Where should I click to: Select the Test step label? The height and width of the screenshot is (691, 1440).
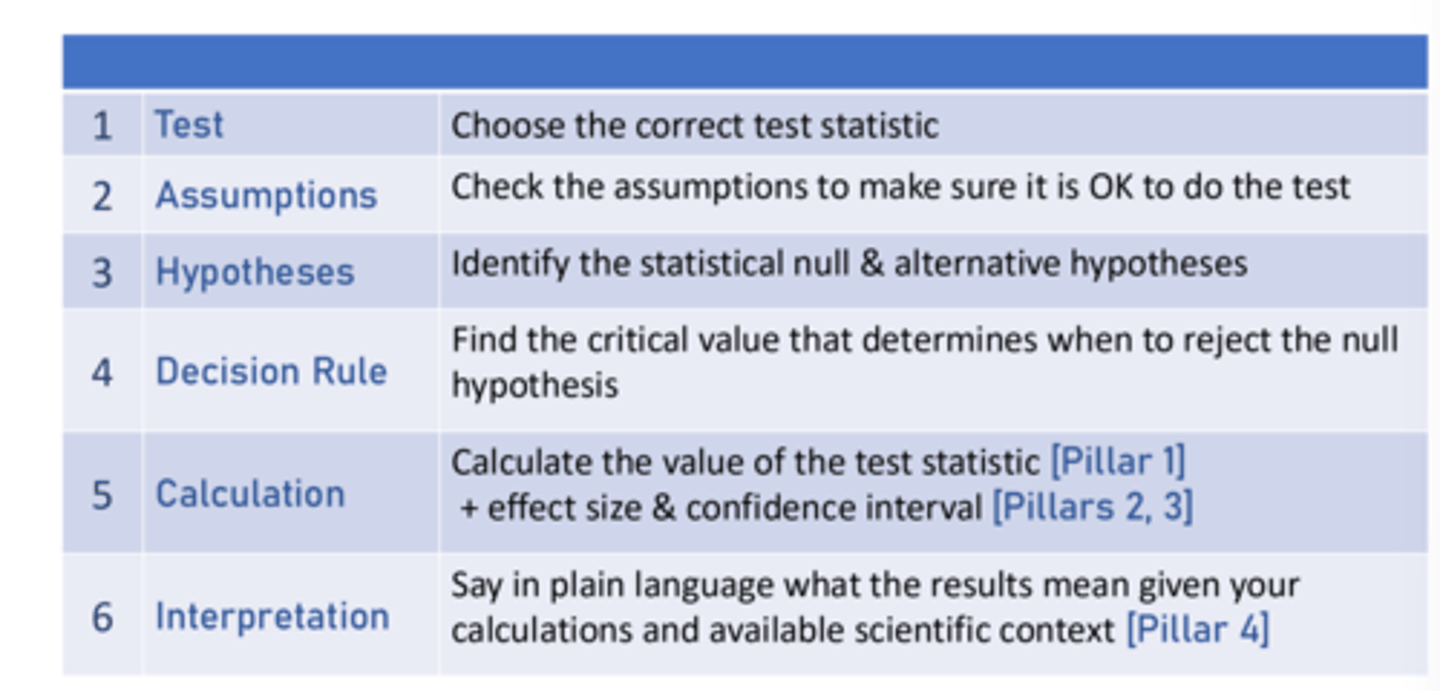[x=189, y=125]
